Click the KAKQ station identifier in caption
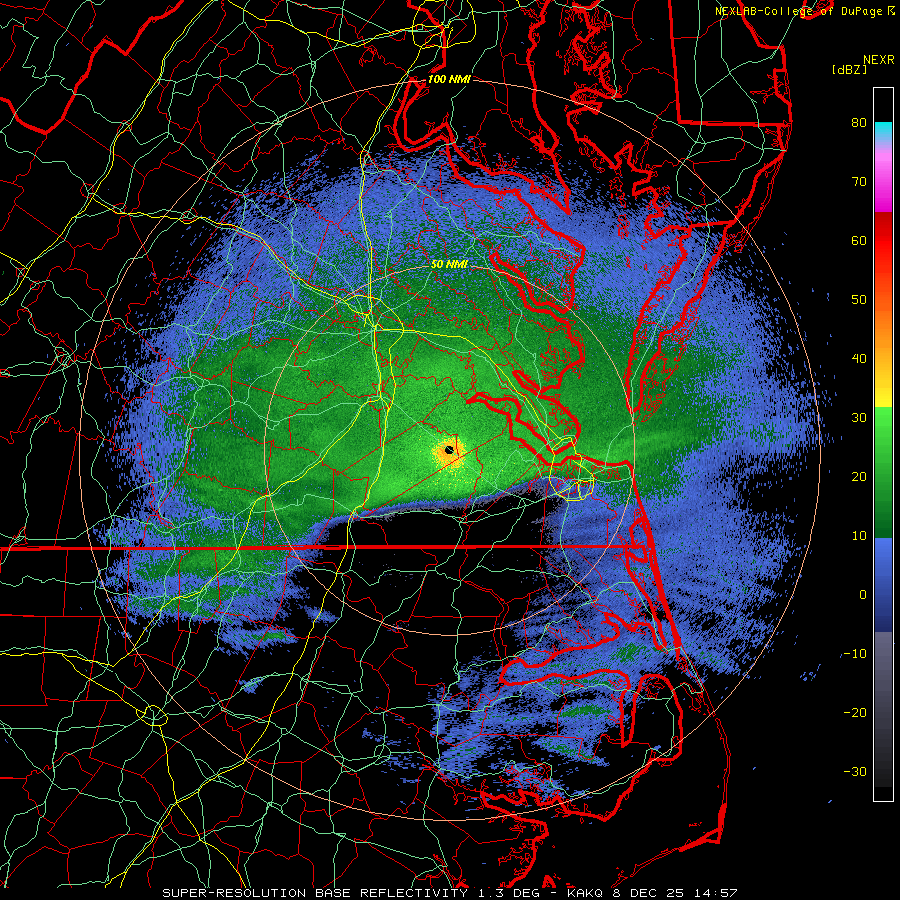 [584, 893]
